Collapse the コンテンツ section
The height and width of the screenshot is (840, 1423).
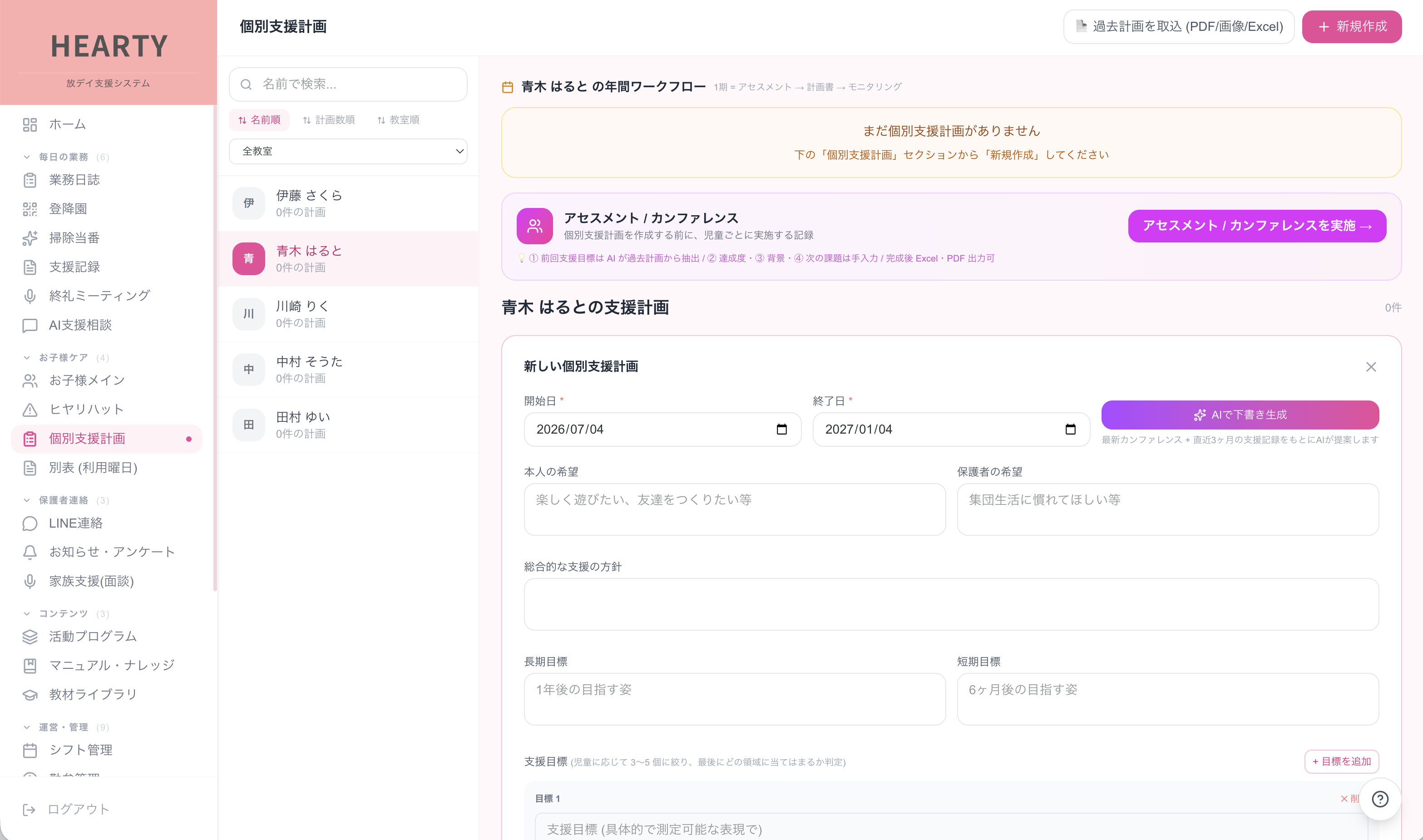[x=66, y=613]
